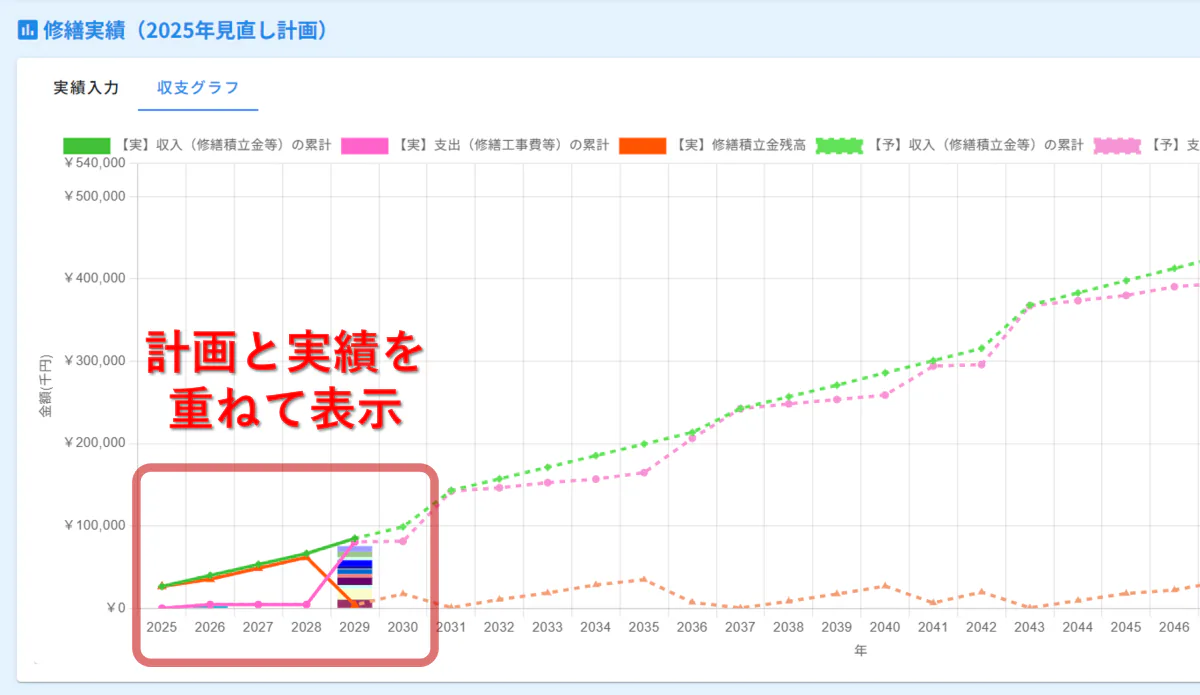The width and height of the screenshot is (1200, 695).
Task: Click the ¥300,000 y-axis label
Action: tap(94, 361)
